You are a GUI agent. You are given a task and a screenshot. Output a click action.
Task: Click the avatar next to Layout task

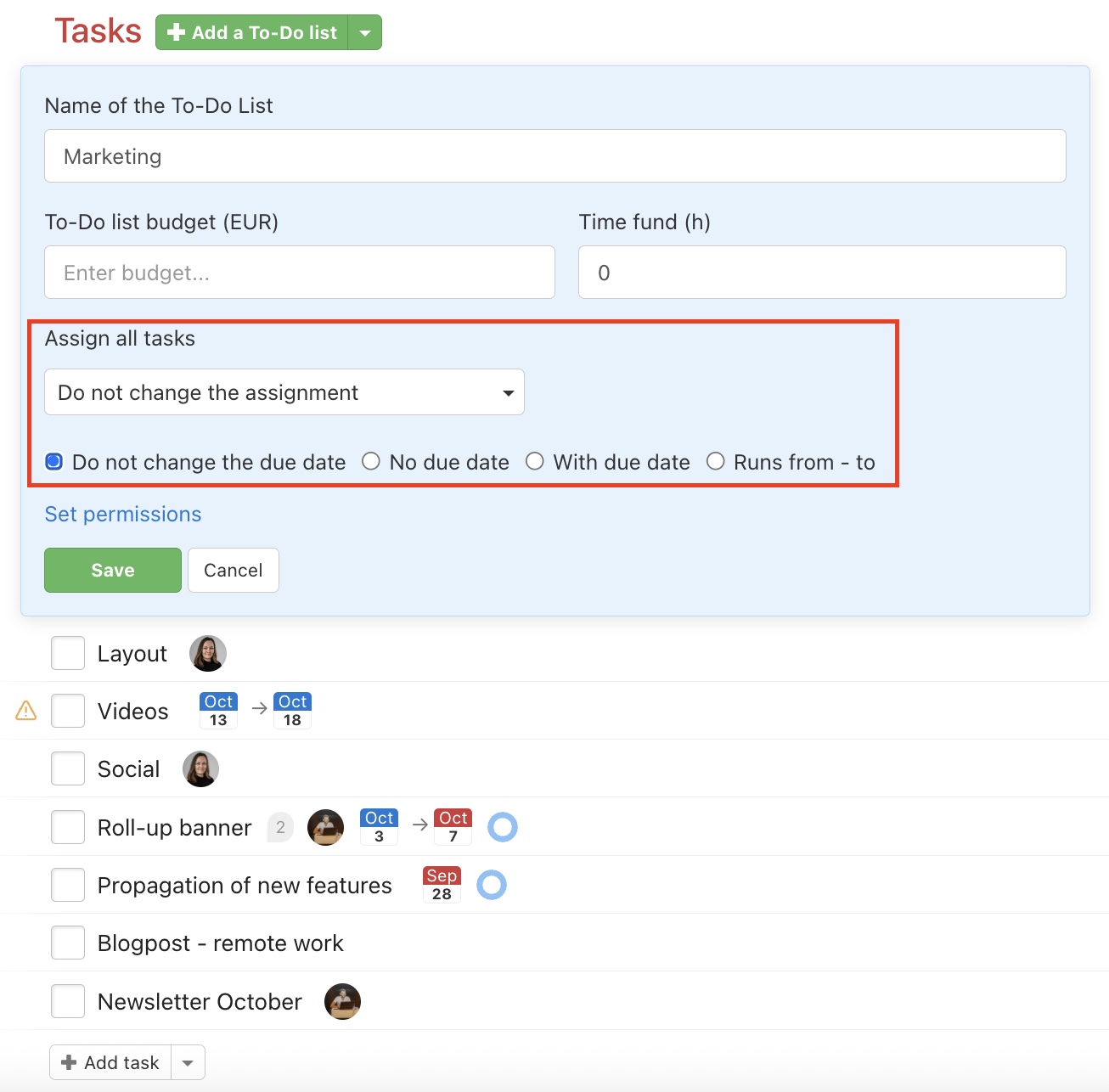coord(207,654)
